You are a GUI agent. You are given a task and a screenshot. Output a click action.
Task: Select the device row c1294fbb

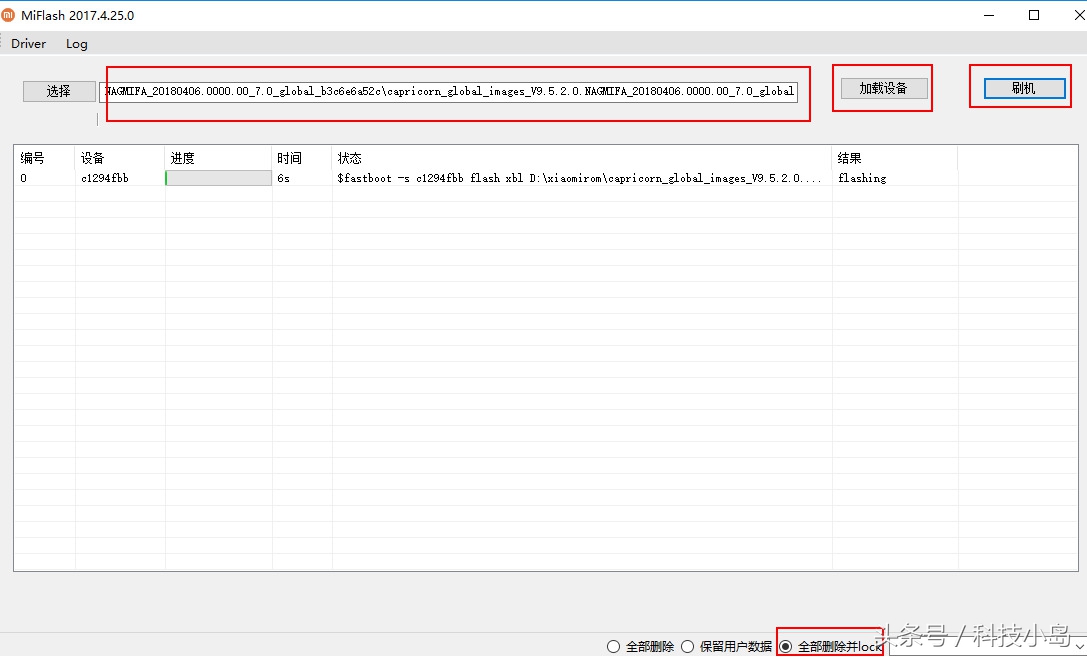(118, 177)
